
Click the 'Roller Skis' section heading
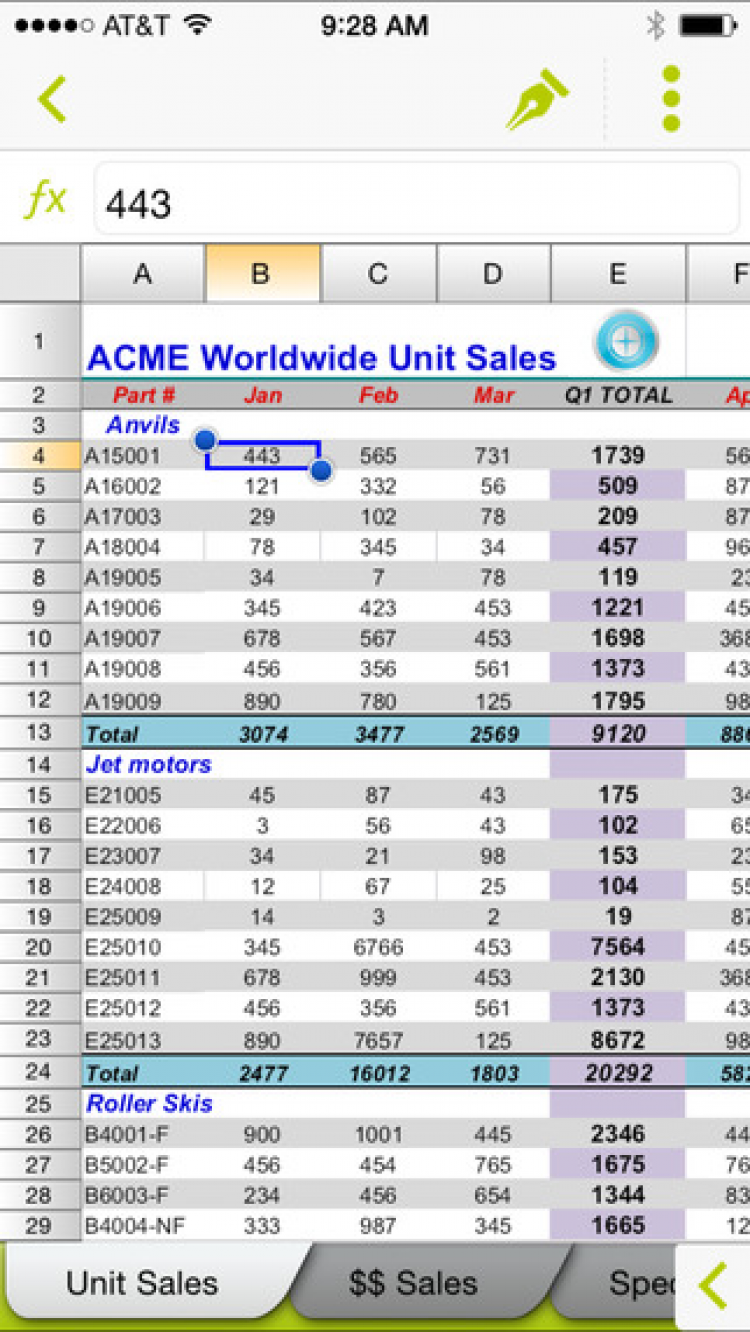(x=149, y=1103)
